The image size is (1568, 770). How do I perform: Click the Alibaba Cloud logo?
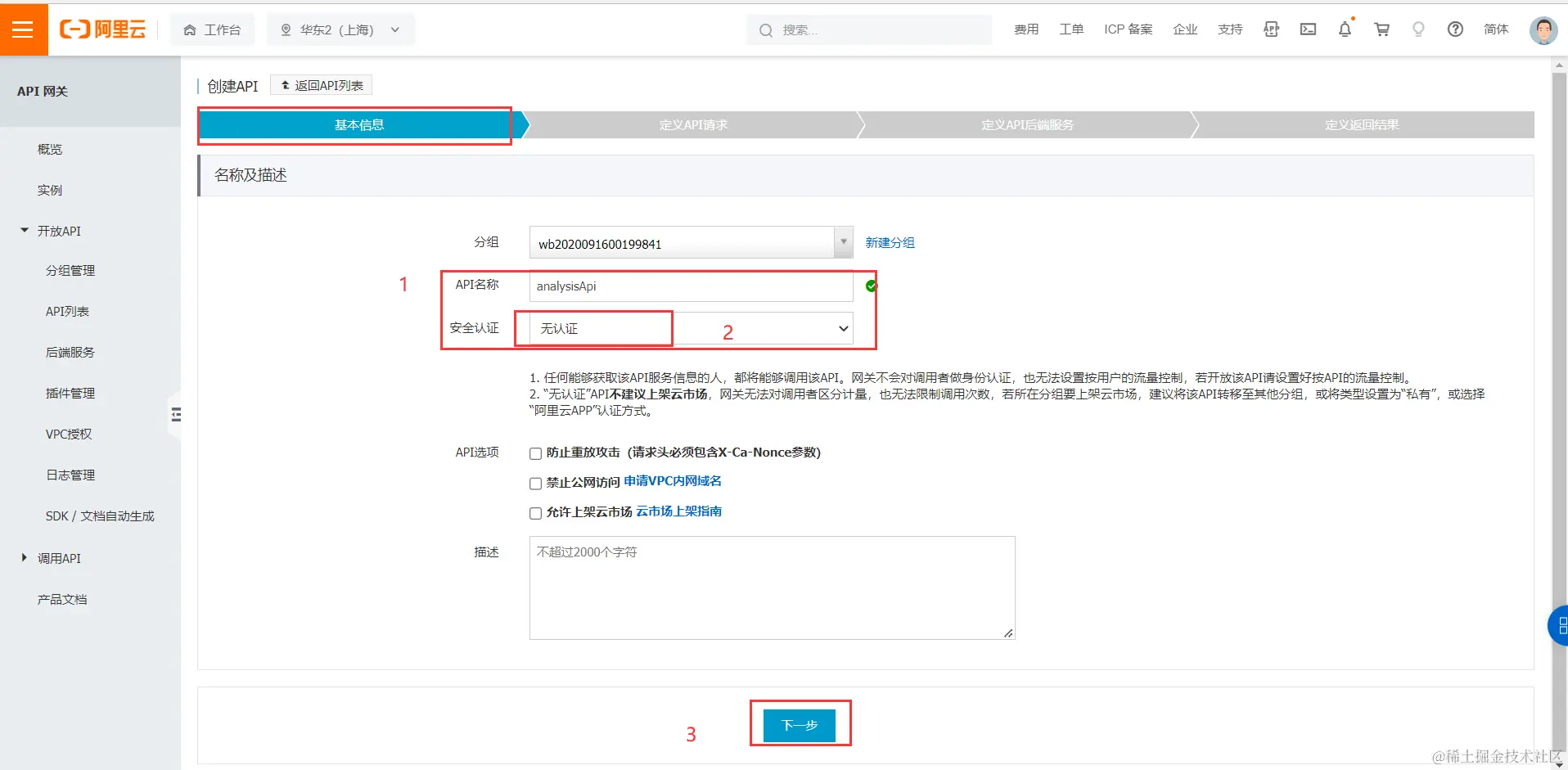click(x=103, y=29)
